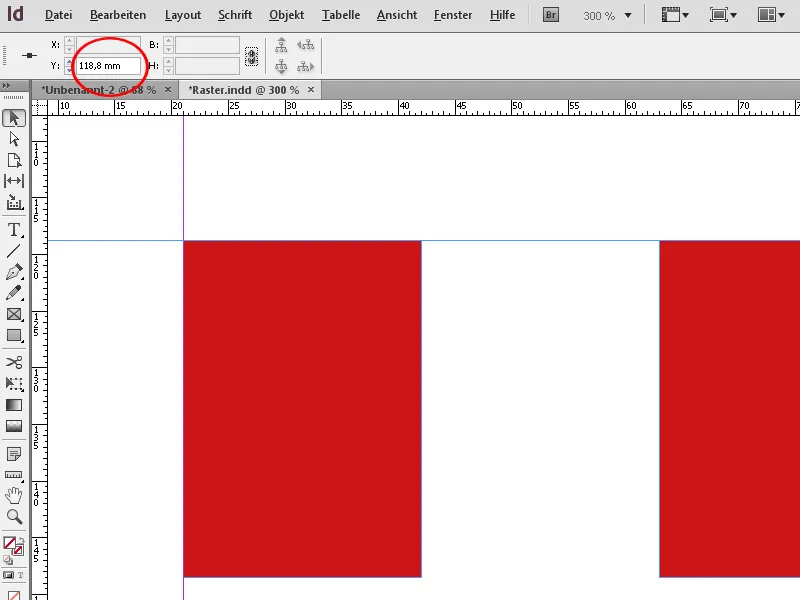Open the Arrange Documents dropdown
Screen dimensions: 800x600
pos(771,15)
